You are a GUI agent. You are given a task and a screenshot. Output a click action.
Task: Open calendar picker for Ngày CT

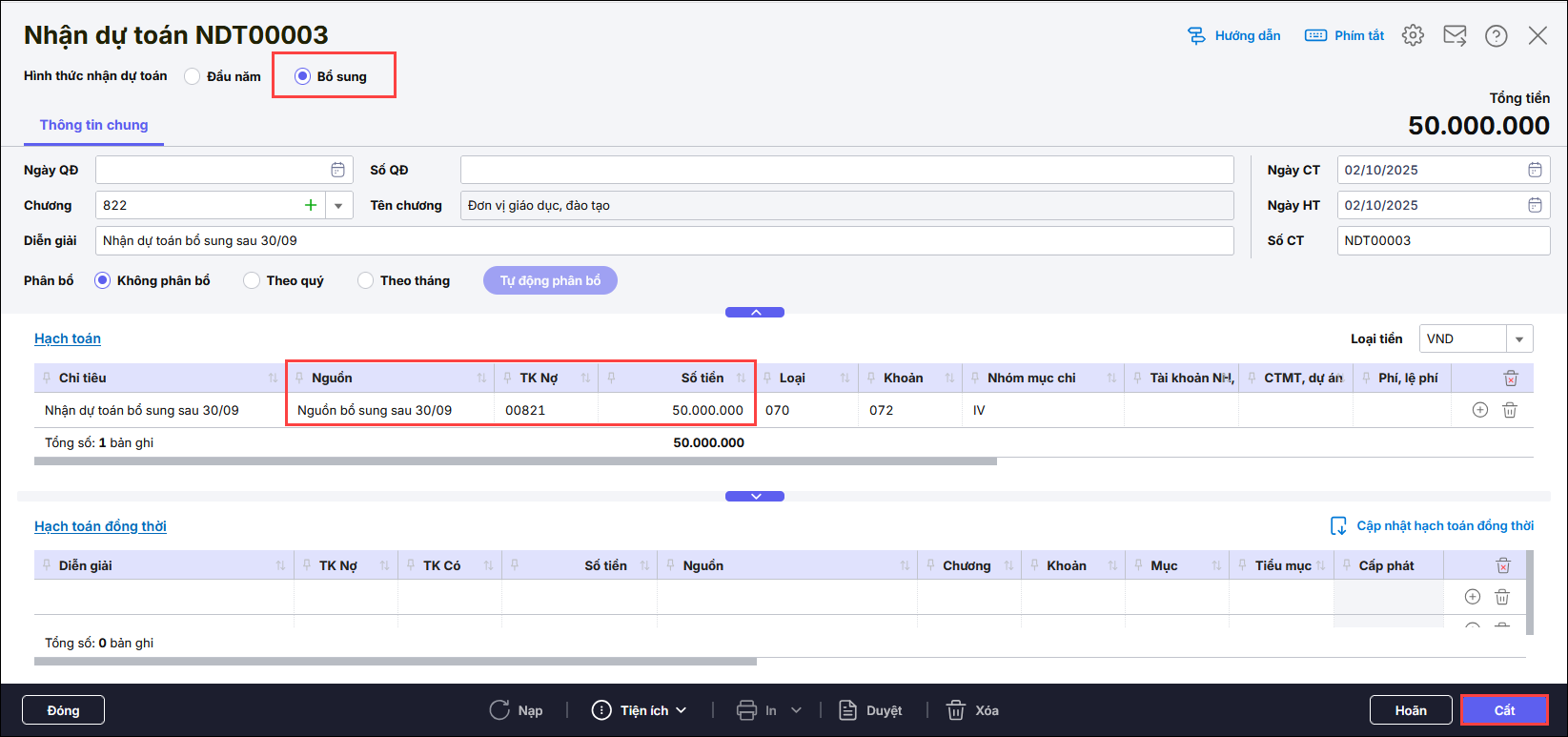pos(1535,170)
